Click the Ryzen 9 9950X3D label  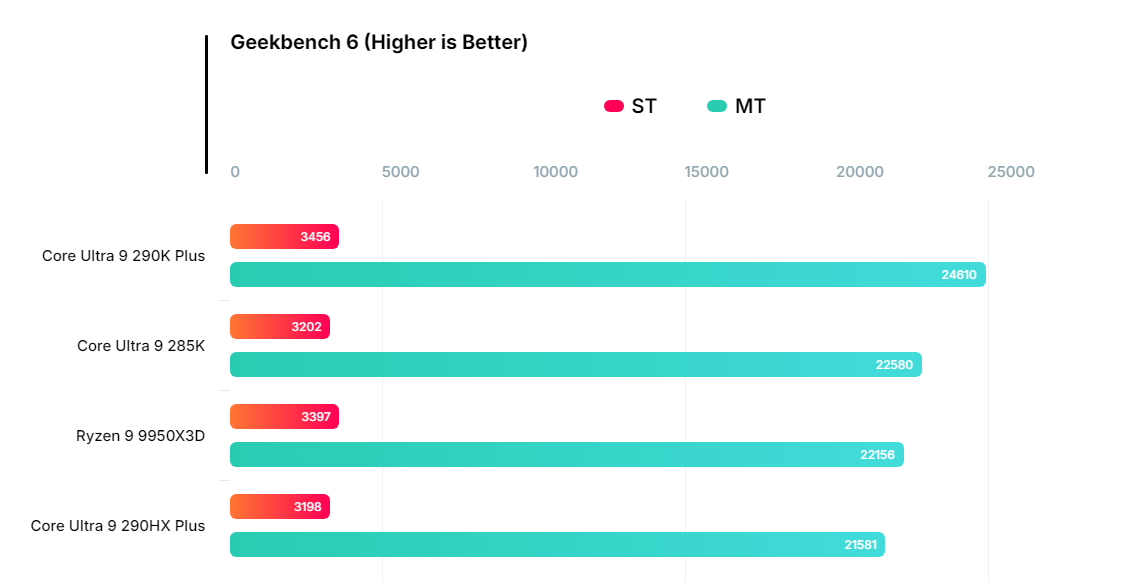140,435
